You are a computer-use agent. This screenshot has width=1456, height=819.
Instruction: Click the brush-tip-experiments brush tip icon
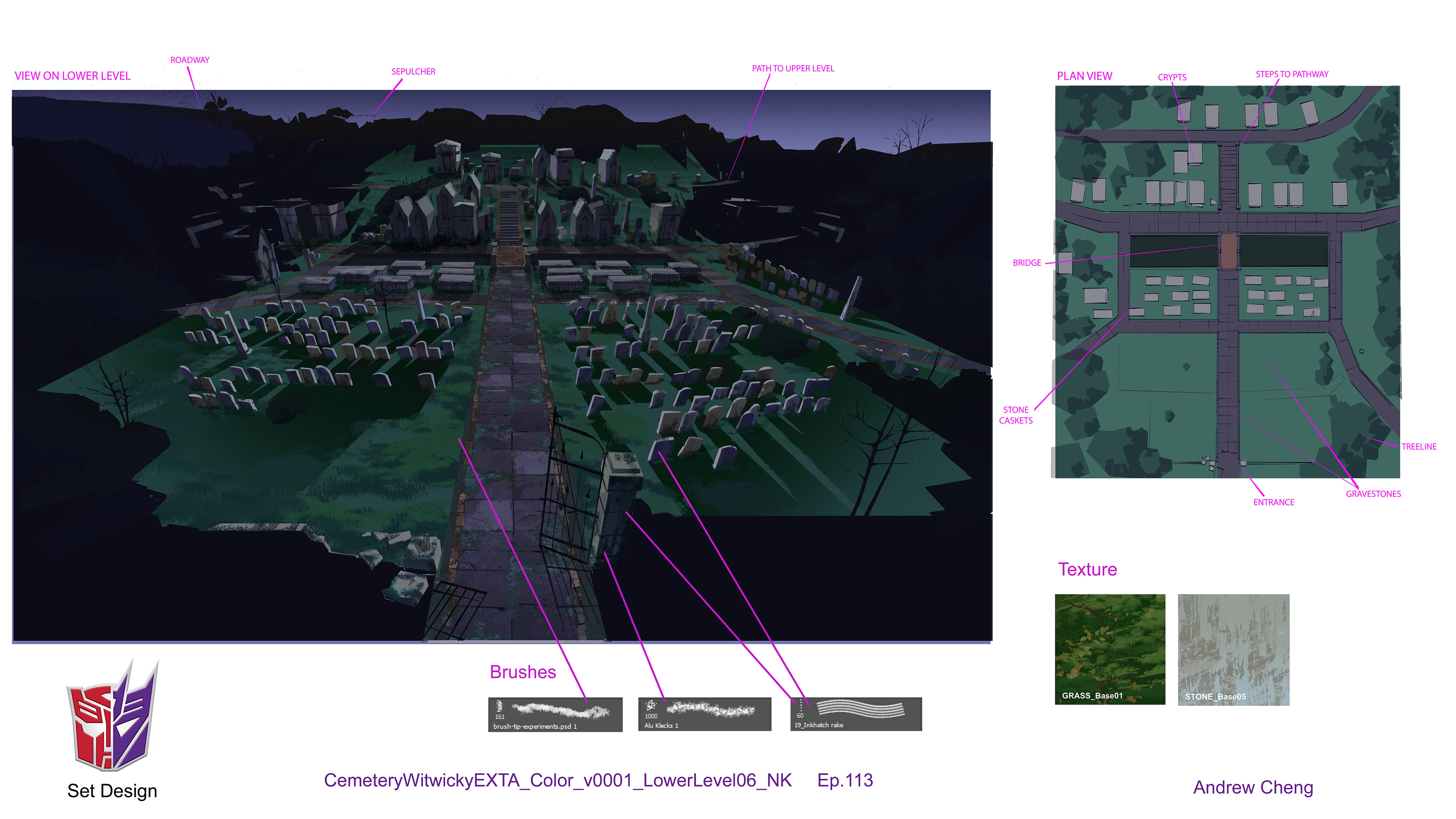click(499, 705)
